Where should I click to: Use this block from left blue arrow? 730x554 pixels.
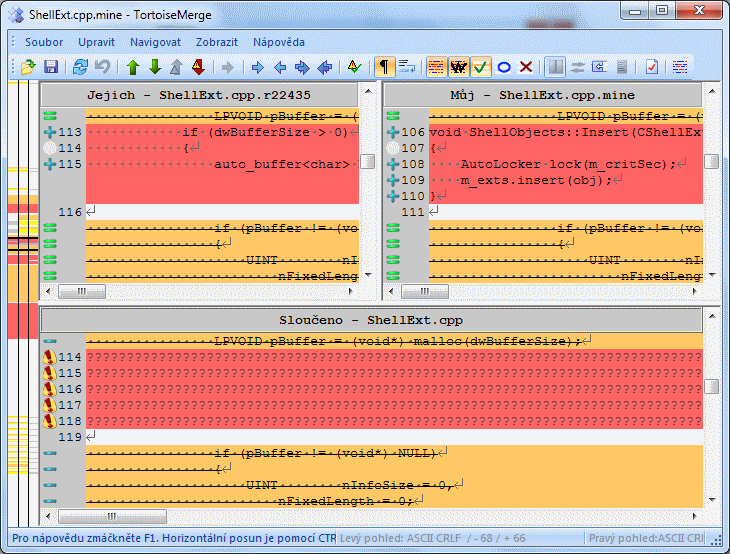click(280, 68)
